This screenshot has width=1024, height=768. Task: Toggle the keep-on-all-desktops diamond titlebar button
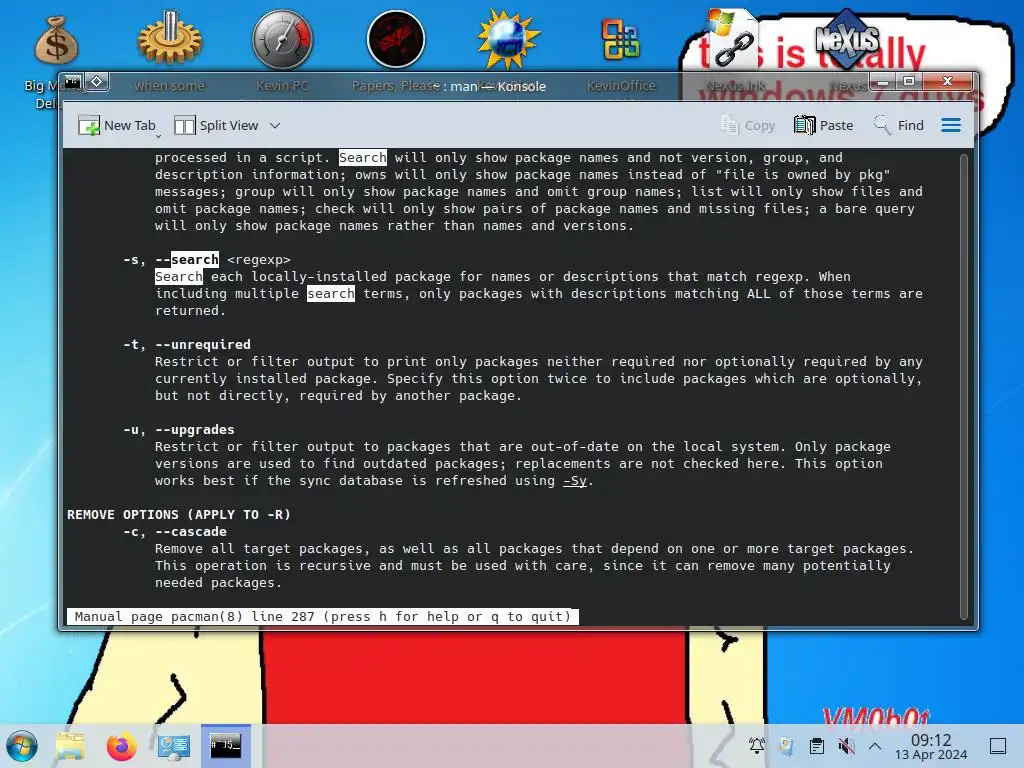click(x=97, y=82)
